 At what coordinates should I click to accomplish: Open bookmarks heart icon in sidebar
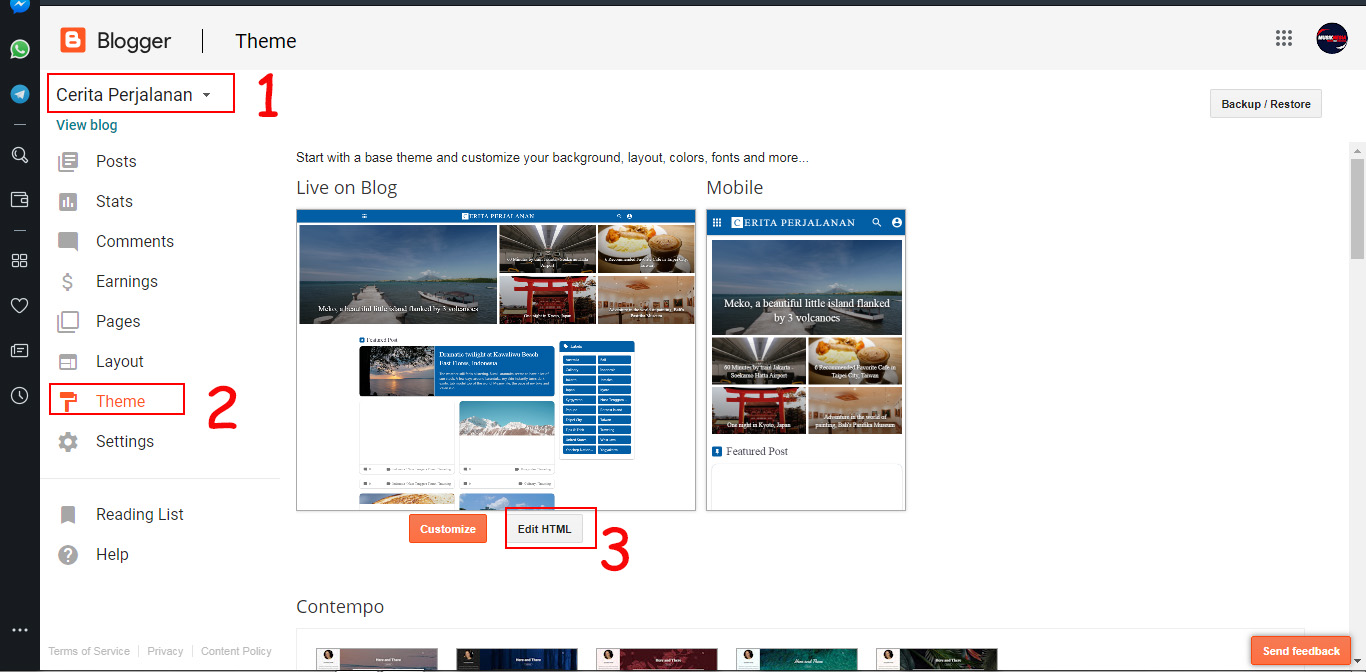pos(19,305)
